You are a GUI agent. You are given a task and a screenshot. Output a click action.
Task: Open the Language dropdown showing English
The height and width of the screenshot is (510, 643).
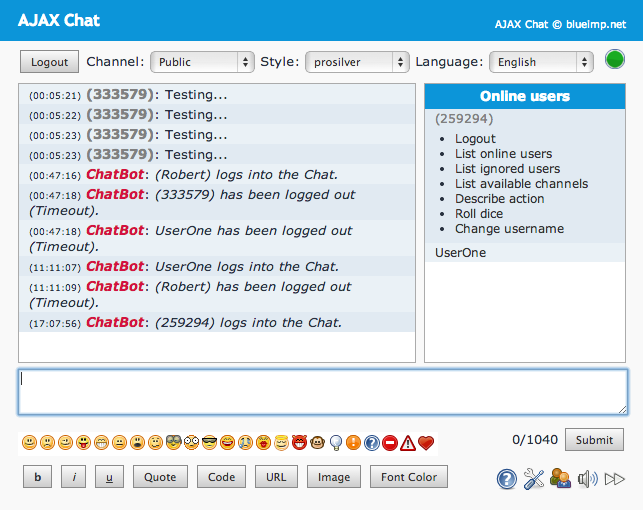[541, 62]
